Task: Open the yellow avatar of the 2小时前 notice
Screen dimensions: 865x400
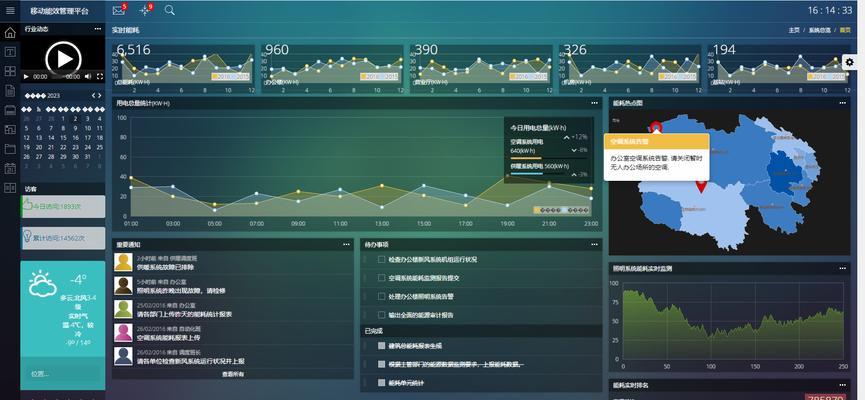Action: tap(124, 262)
